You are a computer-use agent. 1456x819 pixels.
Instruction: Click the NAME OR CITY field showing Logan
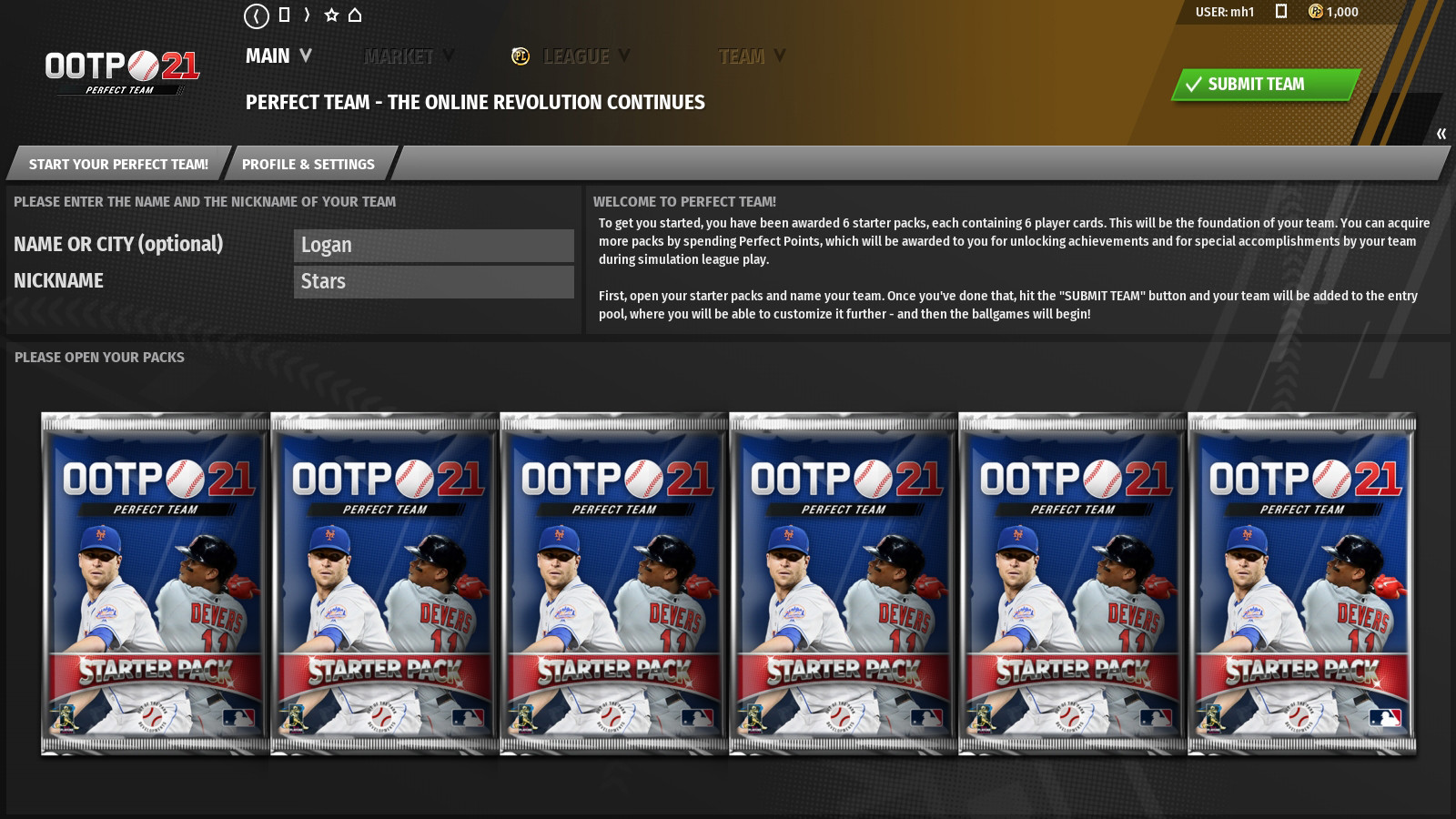pos(434,245)
